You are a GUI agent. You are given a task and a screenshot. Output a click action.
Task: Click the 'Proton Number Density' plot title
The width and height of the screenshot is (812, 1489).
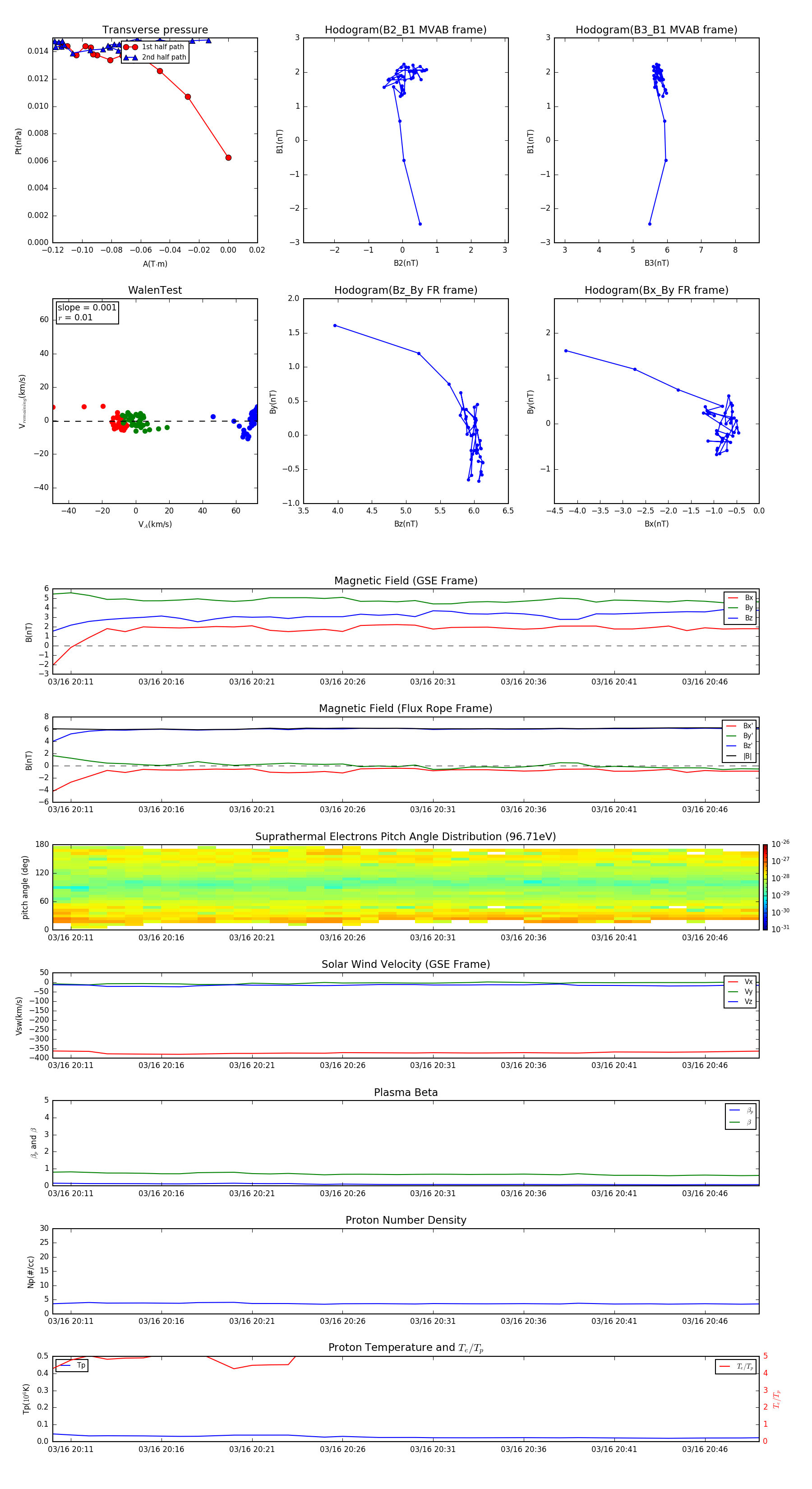[x=406, y=1220]
